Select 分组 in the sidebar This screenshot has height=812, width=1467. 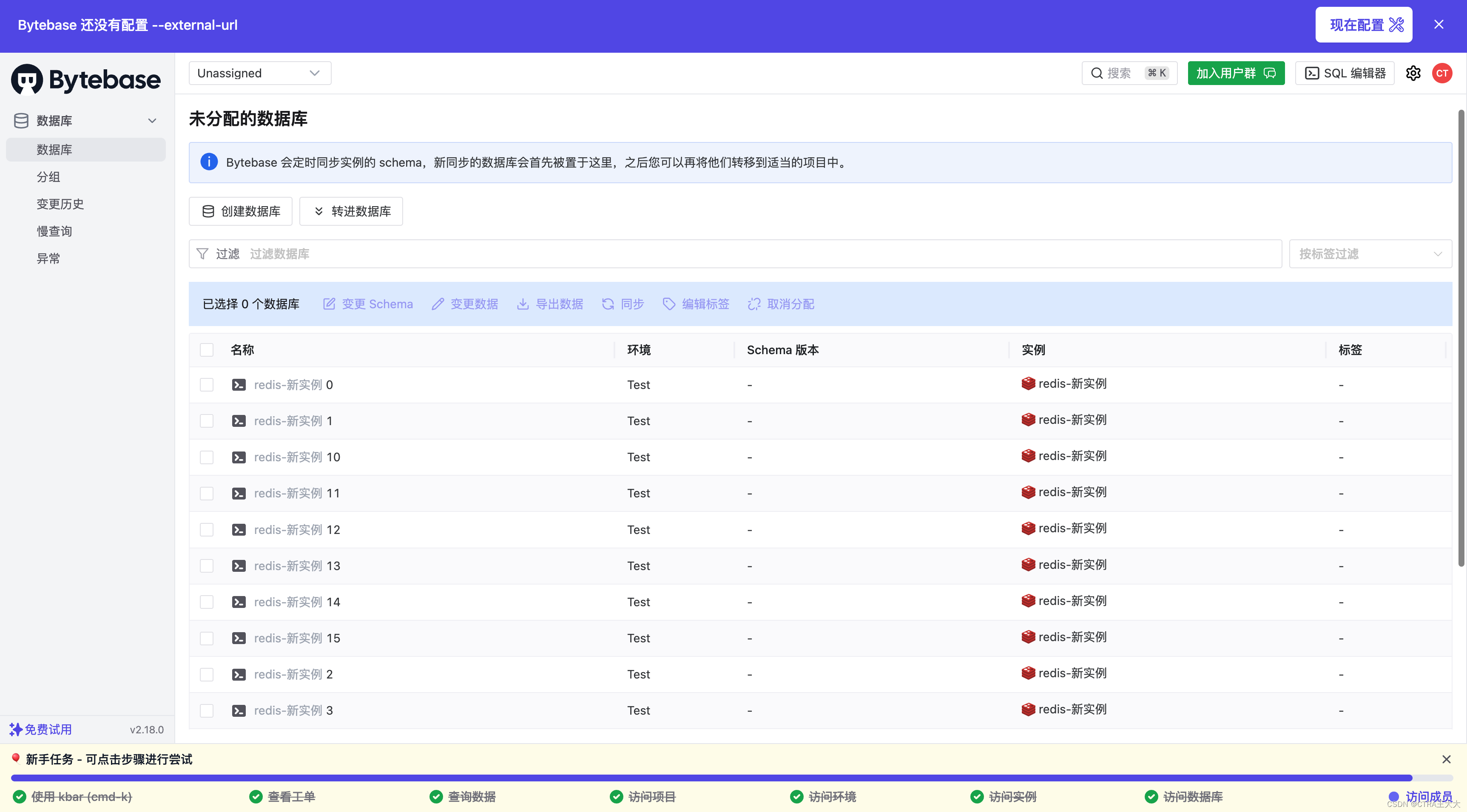(x=48, y=176)
